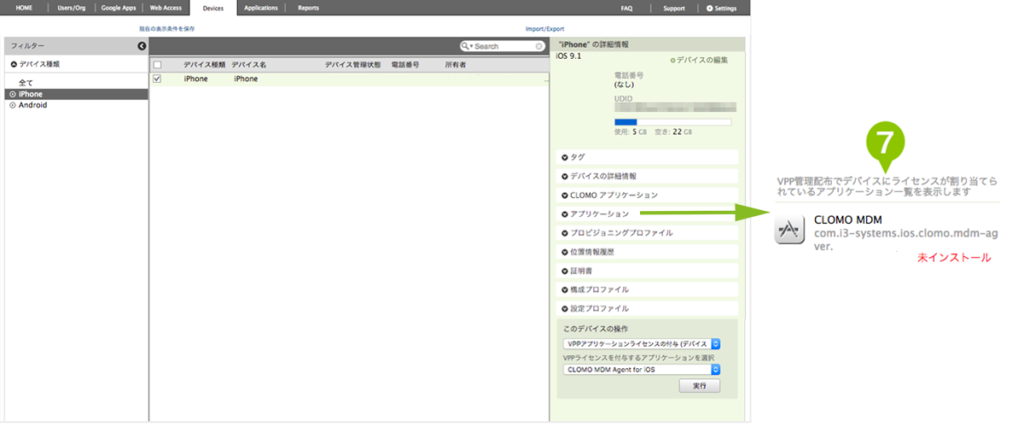Collapse the フィルター panel arrow icon

(141, 46)
